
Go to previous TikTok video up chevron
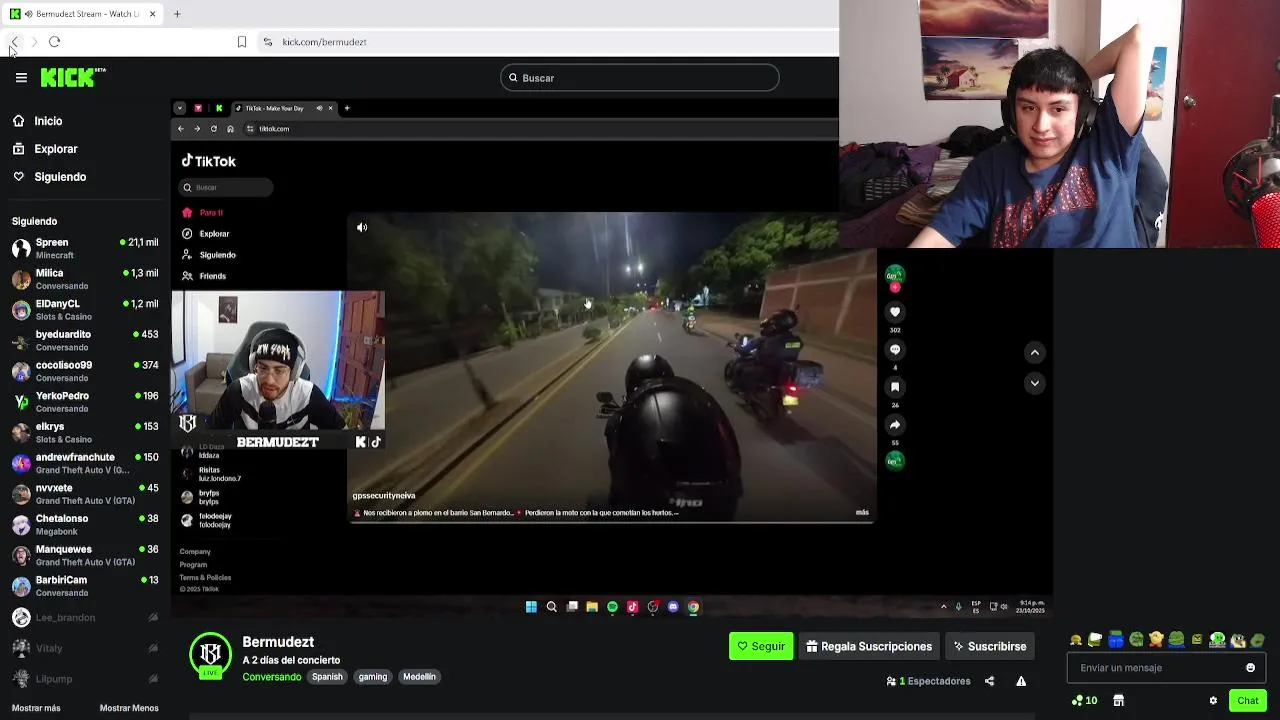[1035, 352]
